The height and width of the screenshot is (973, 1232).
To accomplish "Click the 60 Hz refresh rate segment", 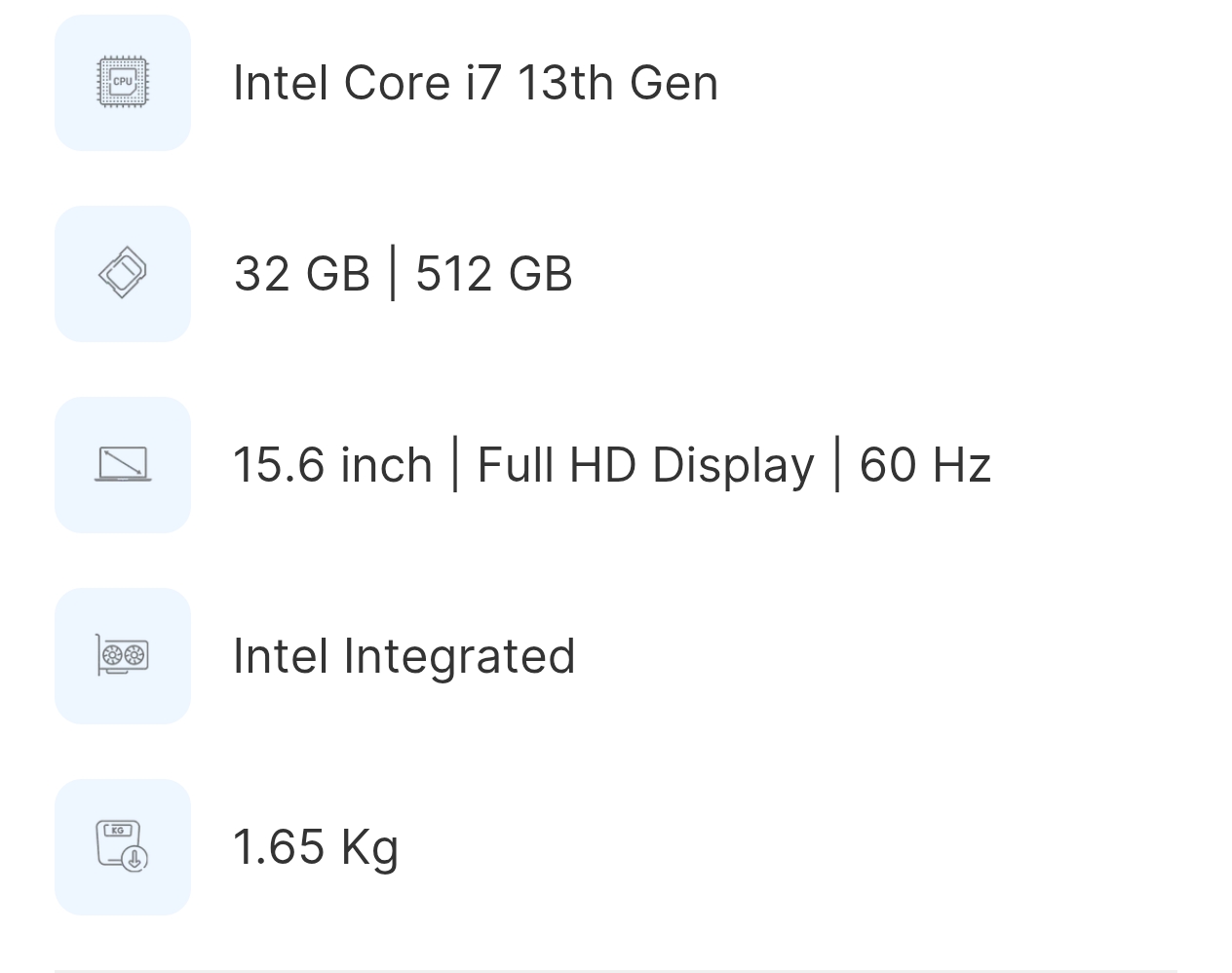I will click(x=924, y=465).
